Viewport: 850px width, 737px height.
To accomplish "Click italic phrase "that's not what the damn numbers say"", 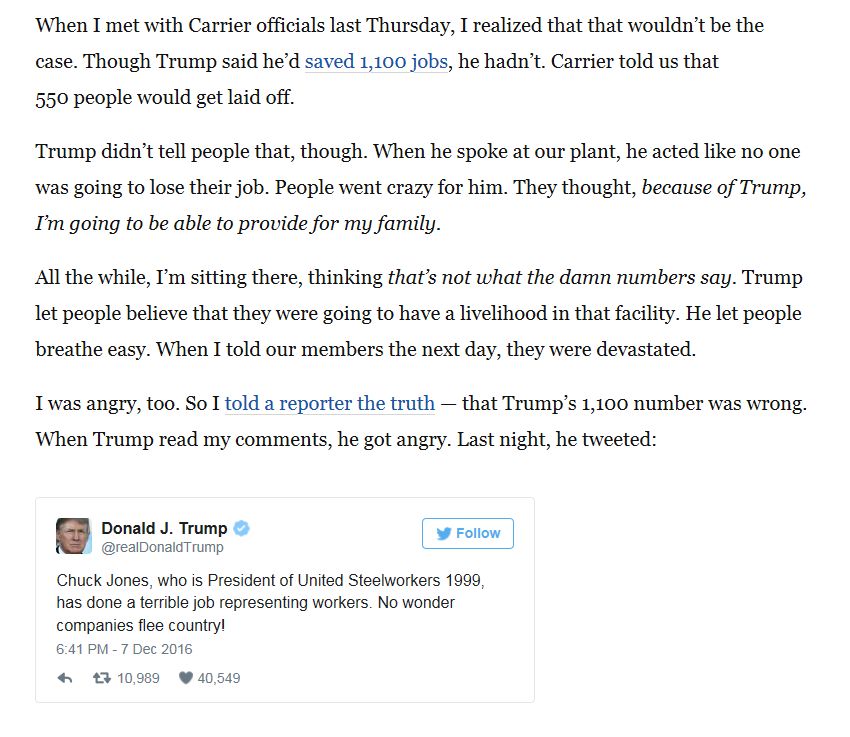I will (559, 277).
